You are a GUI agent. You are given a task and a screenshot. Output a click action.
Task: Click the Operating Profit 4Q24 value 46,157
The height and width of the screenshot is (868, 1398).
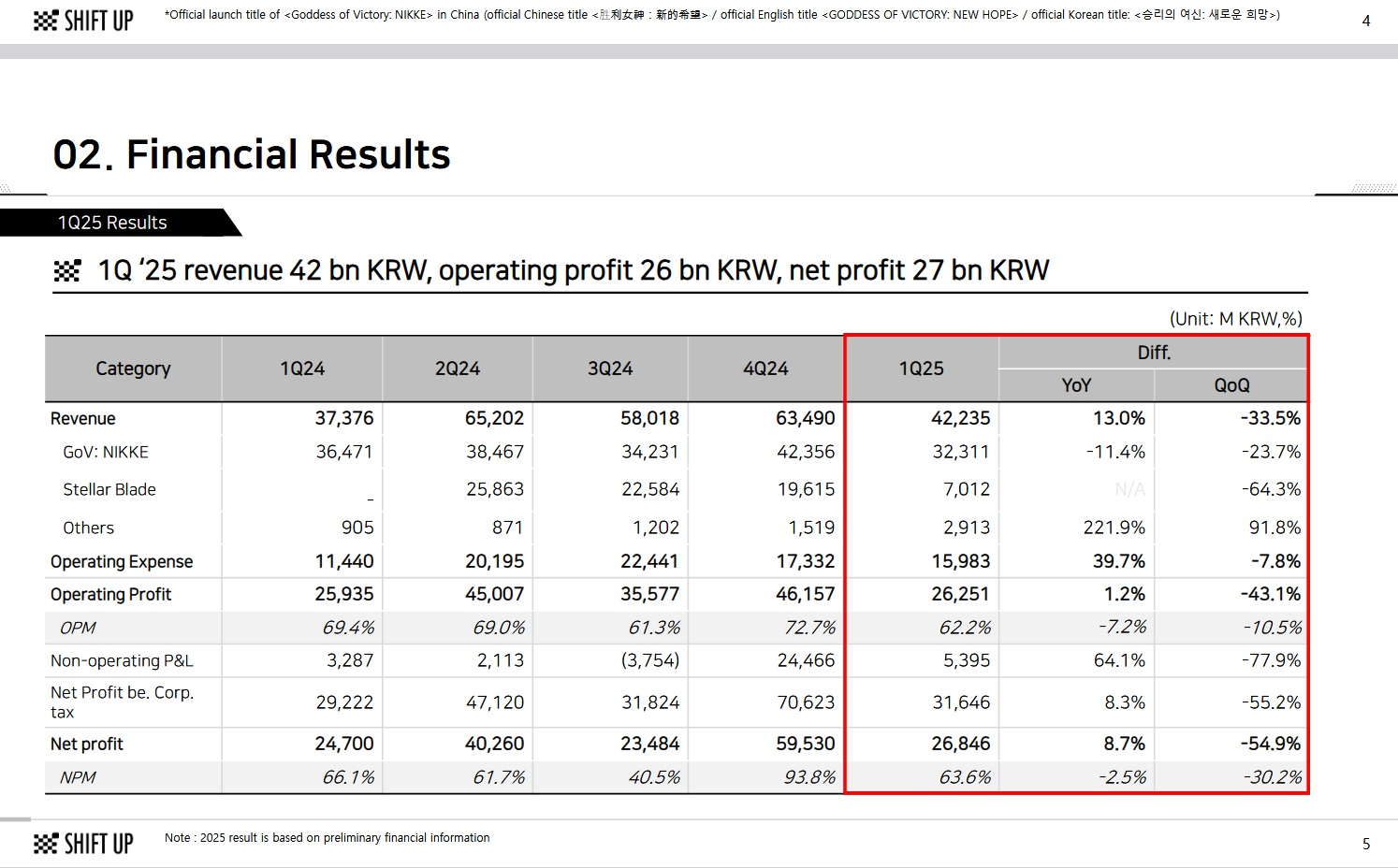click(x=805, y=594)
